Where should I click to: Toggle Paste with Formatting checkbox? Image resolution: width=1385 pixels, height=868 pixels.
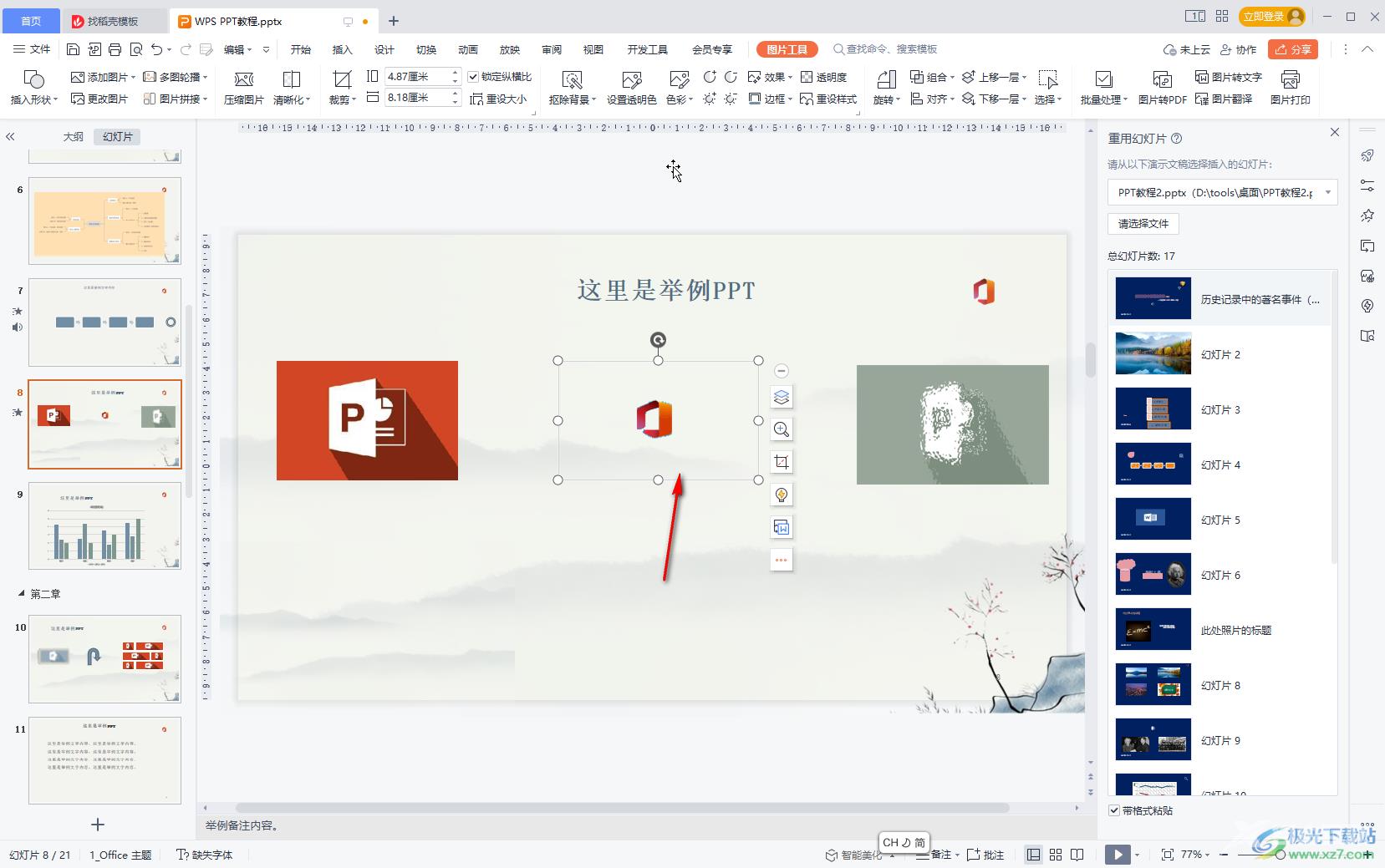click(x=1114, y=810)
